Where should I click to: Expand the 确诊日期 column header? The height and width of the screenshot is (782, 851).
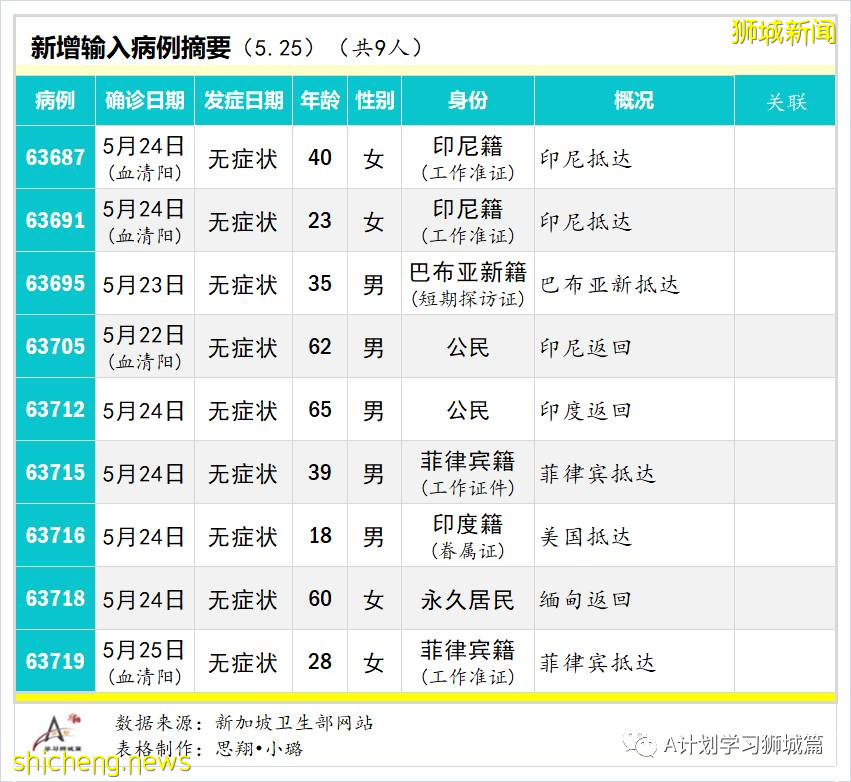click(x=144, y=100)
